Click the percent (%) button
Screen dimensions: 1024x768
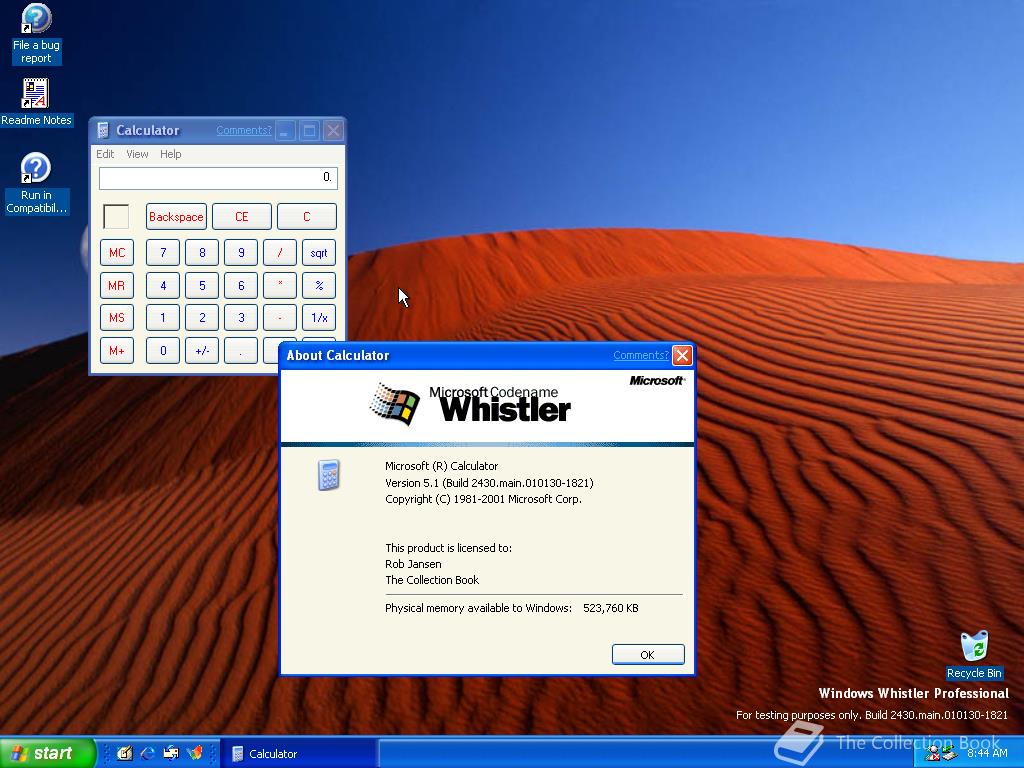(319, 285)
